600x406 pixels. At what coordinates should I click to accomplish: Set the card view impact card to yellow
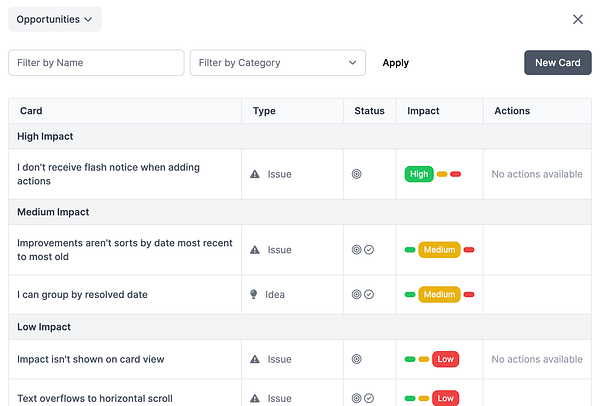click(423, 359)
